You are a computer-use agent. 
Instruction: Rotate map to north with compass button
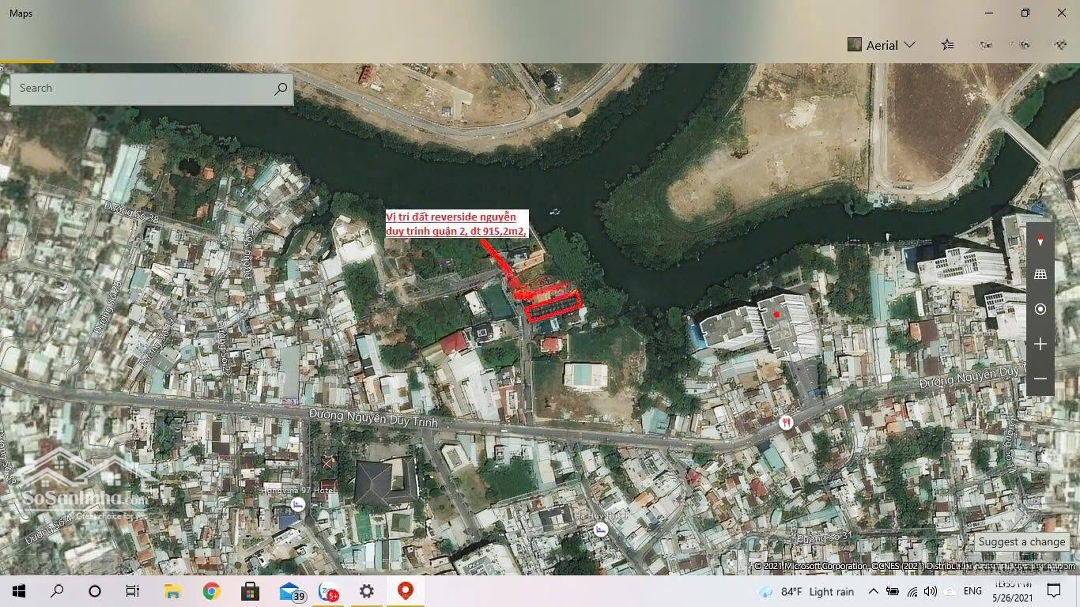pos(1040,241)
